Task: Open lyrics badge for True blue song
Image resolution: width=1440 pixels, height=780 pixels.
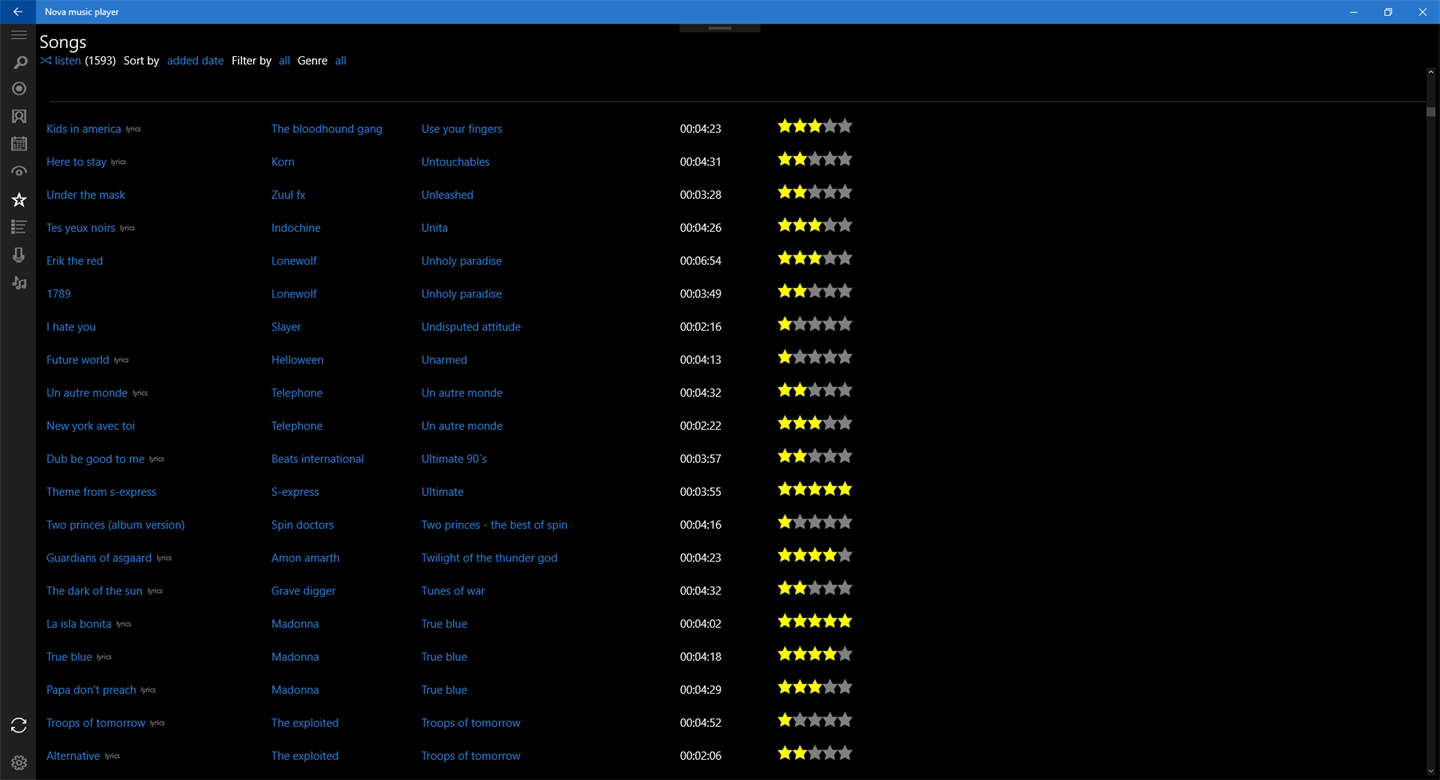Action: [x=104, y=657]
